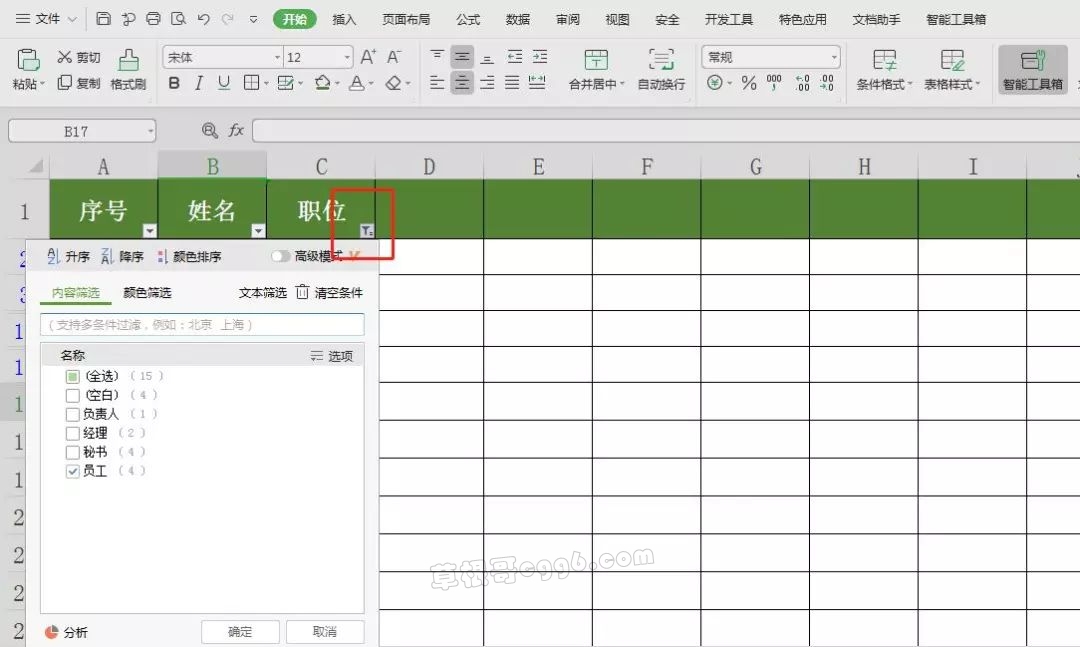Click 文本筛选 text filter

(262, 293)
